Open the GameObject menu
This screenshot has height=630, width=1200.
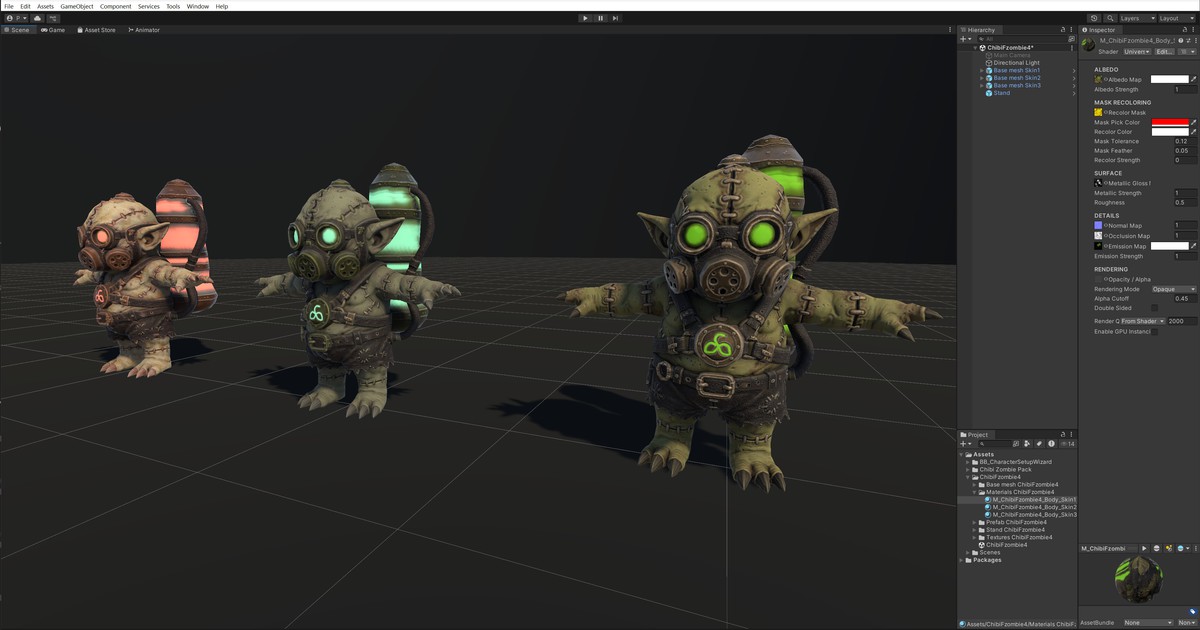77,6
